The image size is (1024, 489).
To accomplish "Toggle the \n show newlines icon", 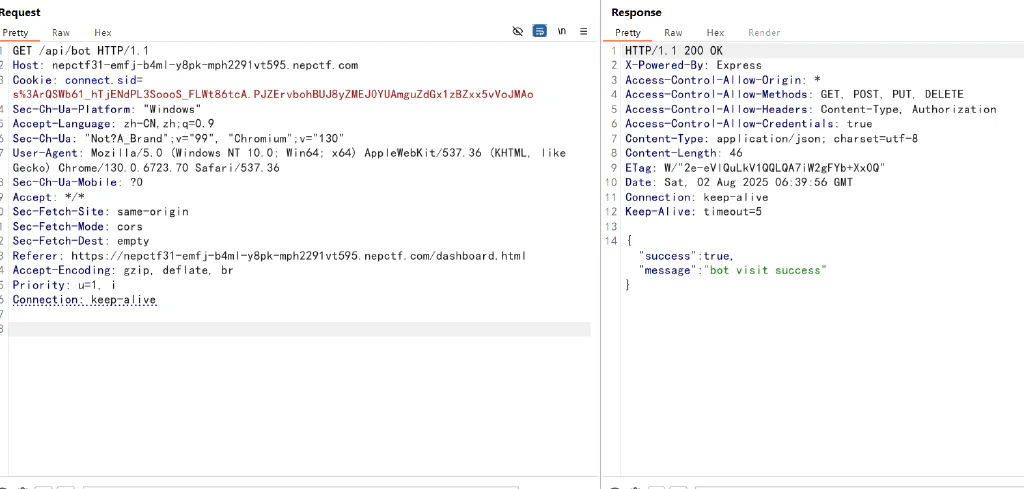I will [562, 31].
